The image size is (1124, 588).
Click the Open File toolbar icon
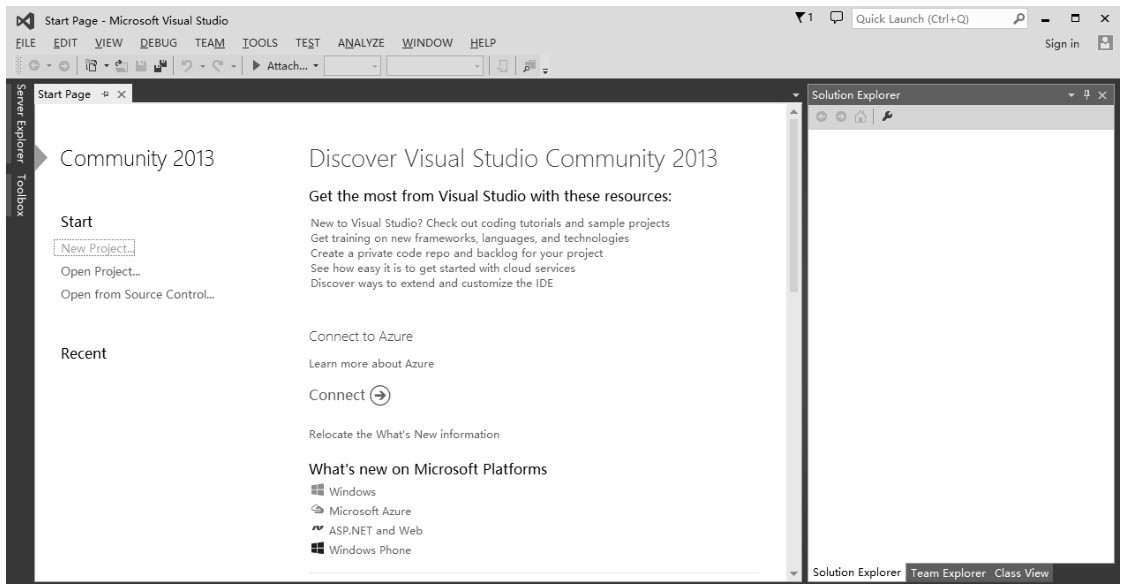pos(121,66)
